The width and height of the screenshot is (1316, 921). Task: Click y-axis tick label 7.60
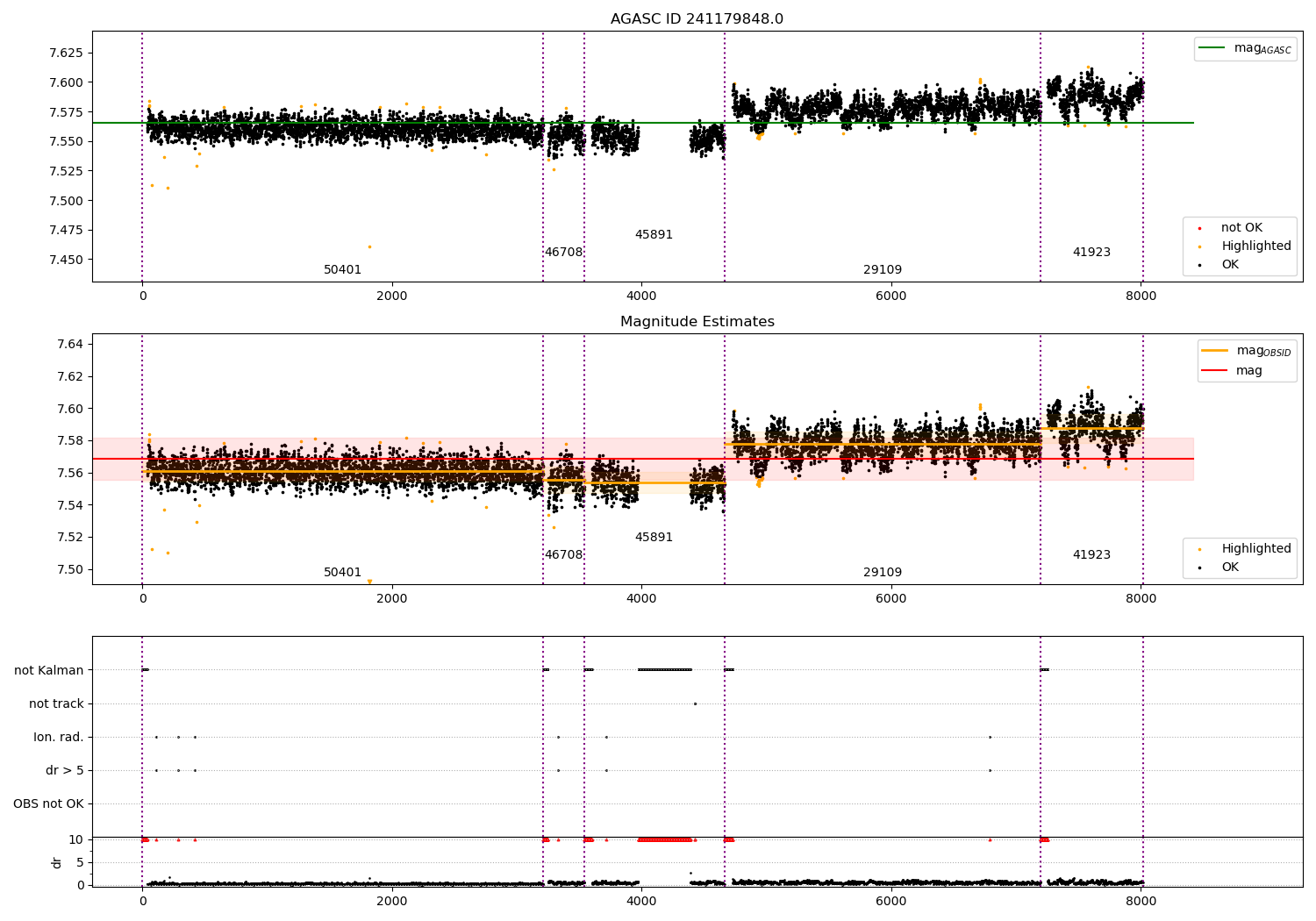[x=69, y=409]
